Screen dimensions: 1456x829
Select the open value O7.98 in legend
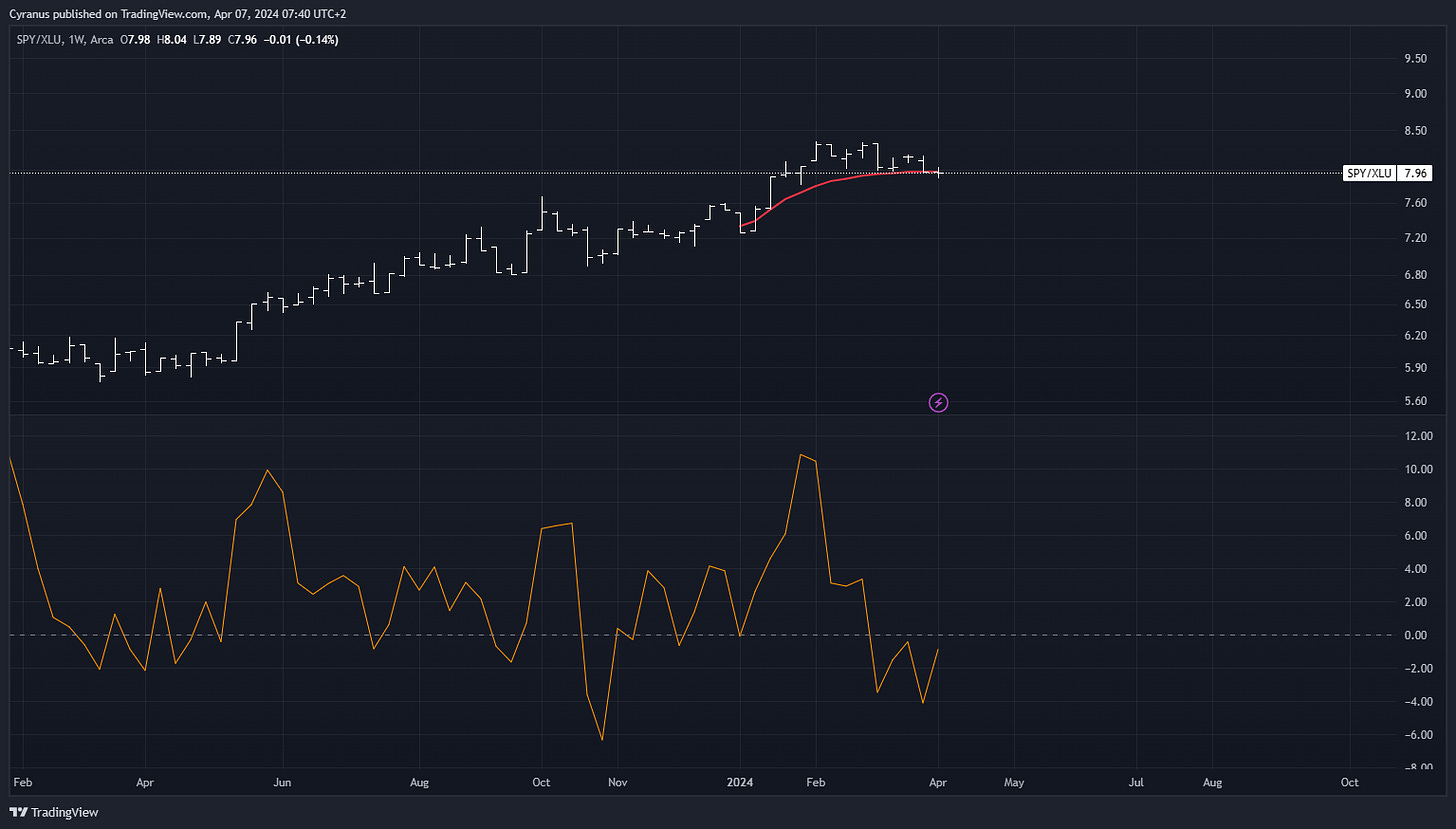pyautogui.click(x=135, y=40)
